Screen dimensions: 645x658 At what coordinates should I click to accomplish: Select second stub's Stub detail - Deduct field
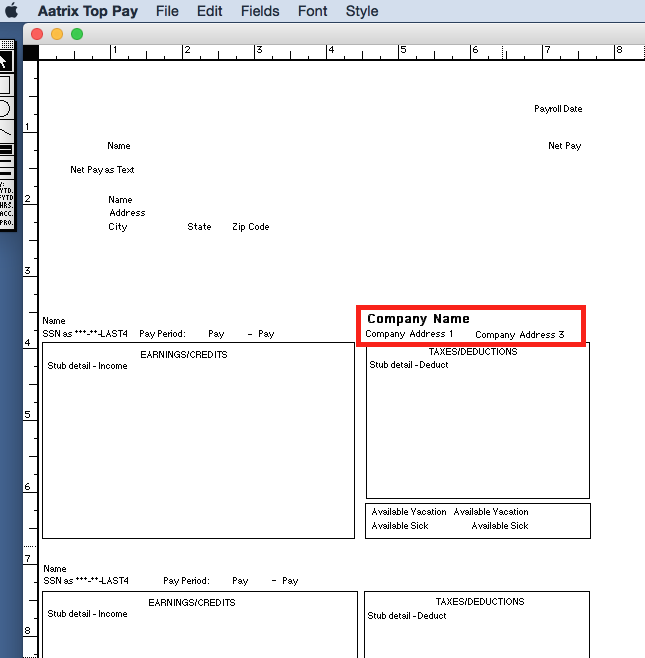(407, 616)
